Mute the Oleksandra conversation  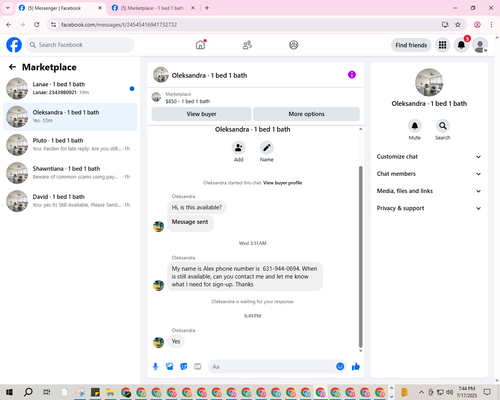coord(415,126)
